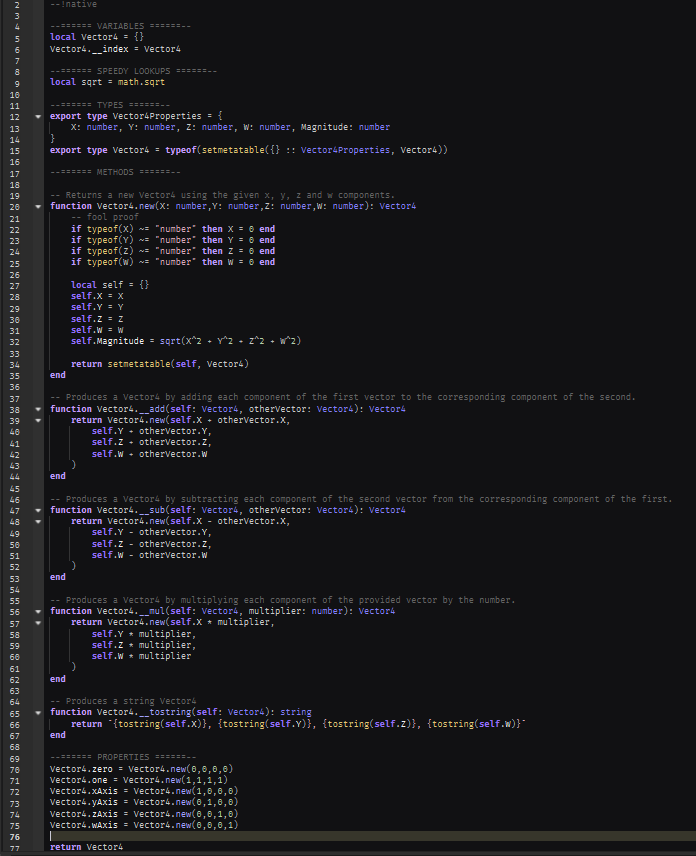696x856 pixels.
Task: Click the 'Vector4.xAxis' definition line
Action: tap(144, 792)
